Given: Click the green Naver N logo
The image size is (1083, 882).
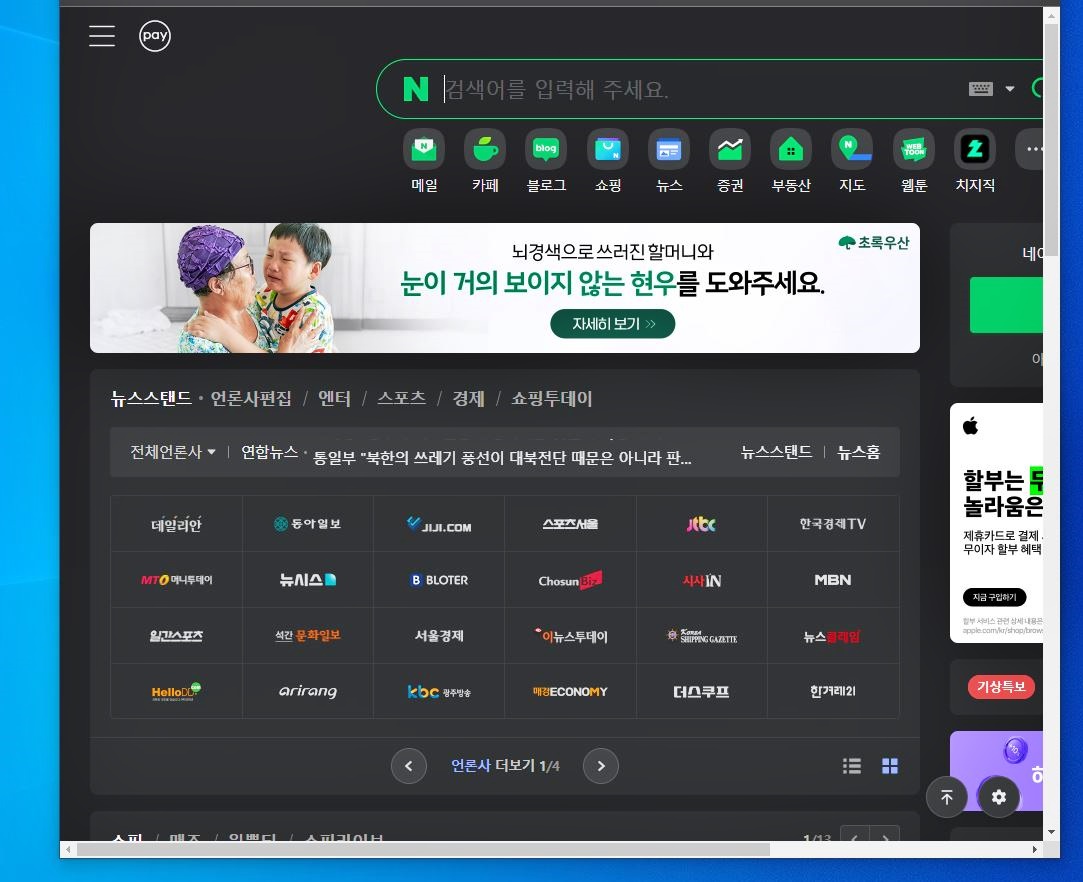Looking at the screenshot, I should pos(416,89).
